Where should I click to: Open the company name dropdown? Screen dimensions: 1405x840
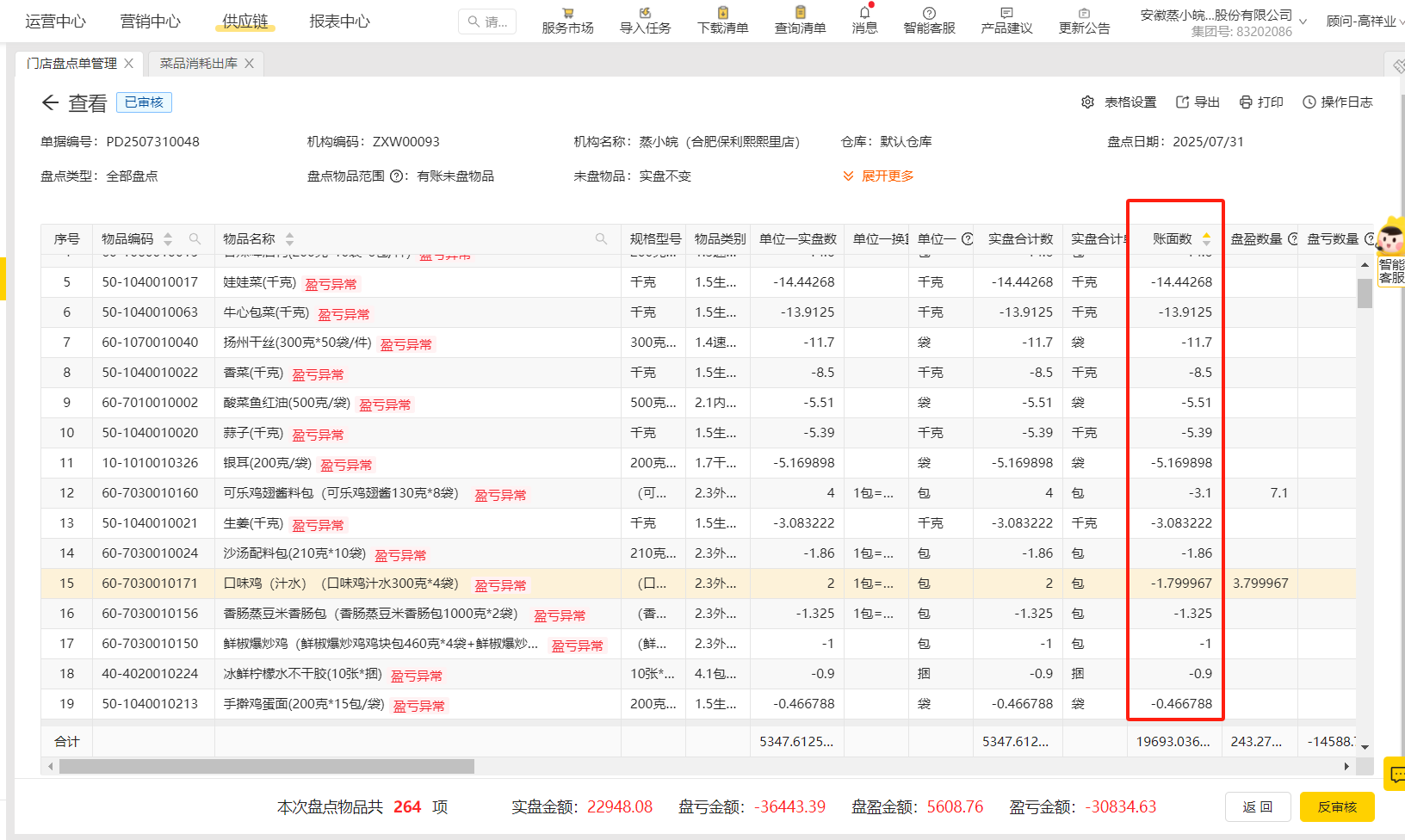tap(1303, 22)
